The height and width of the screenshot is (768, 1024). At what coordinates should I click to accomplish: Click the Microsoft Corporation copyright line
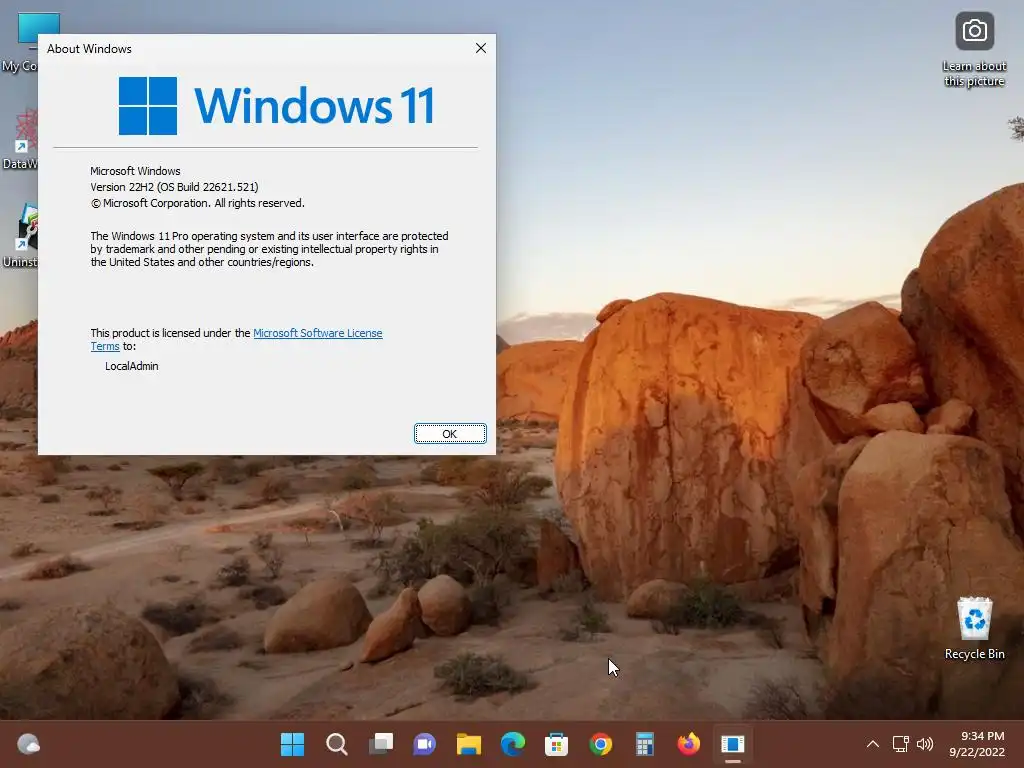[x=197, y=203]
